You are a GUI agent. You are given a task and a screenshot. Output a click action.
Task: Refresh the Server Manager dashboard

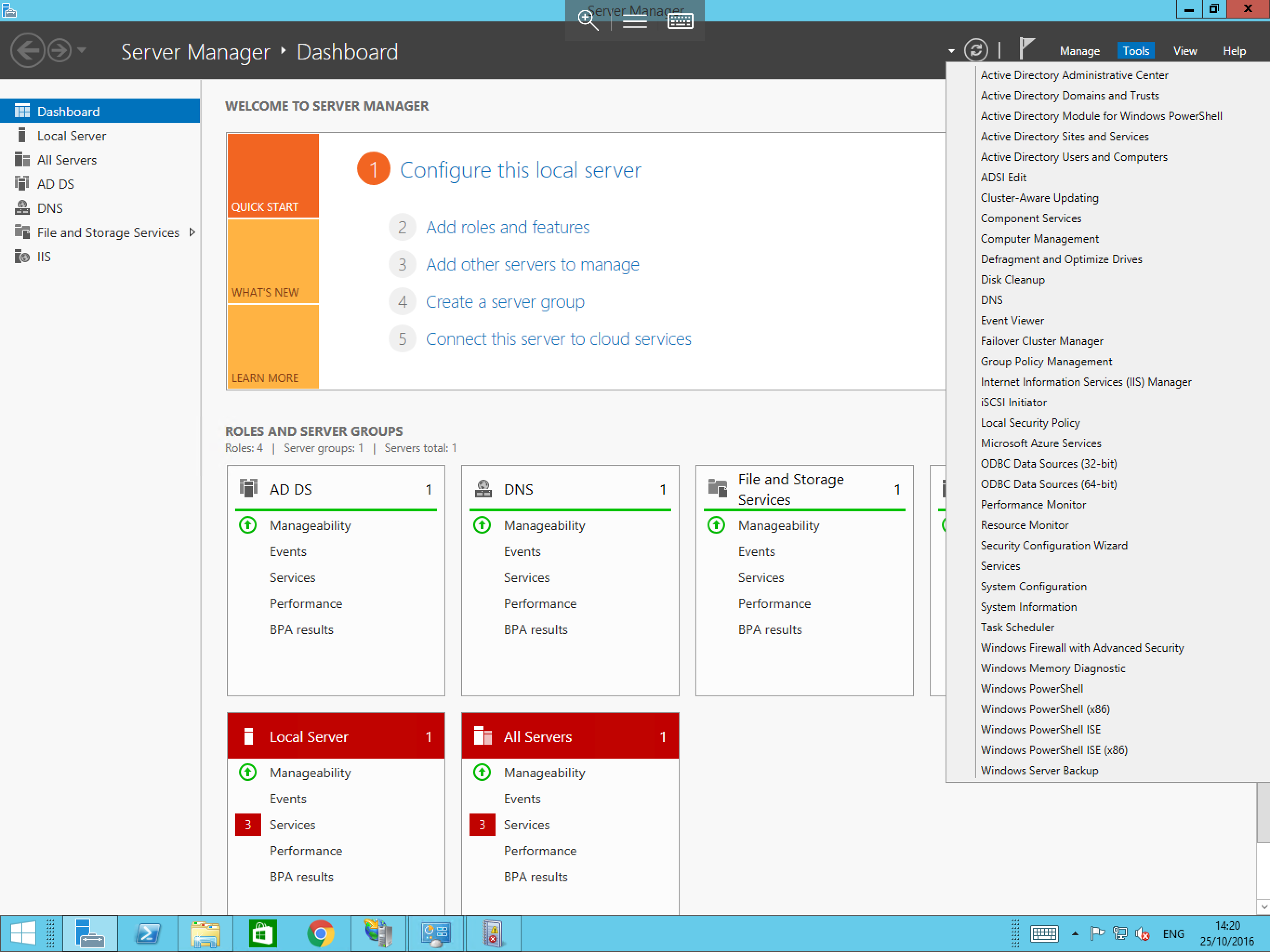pos(975,51)
